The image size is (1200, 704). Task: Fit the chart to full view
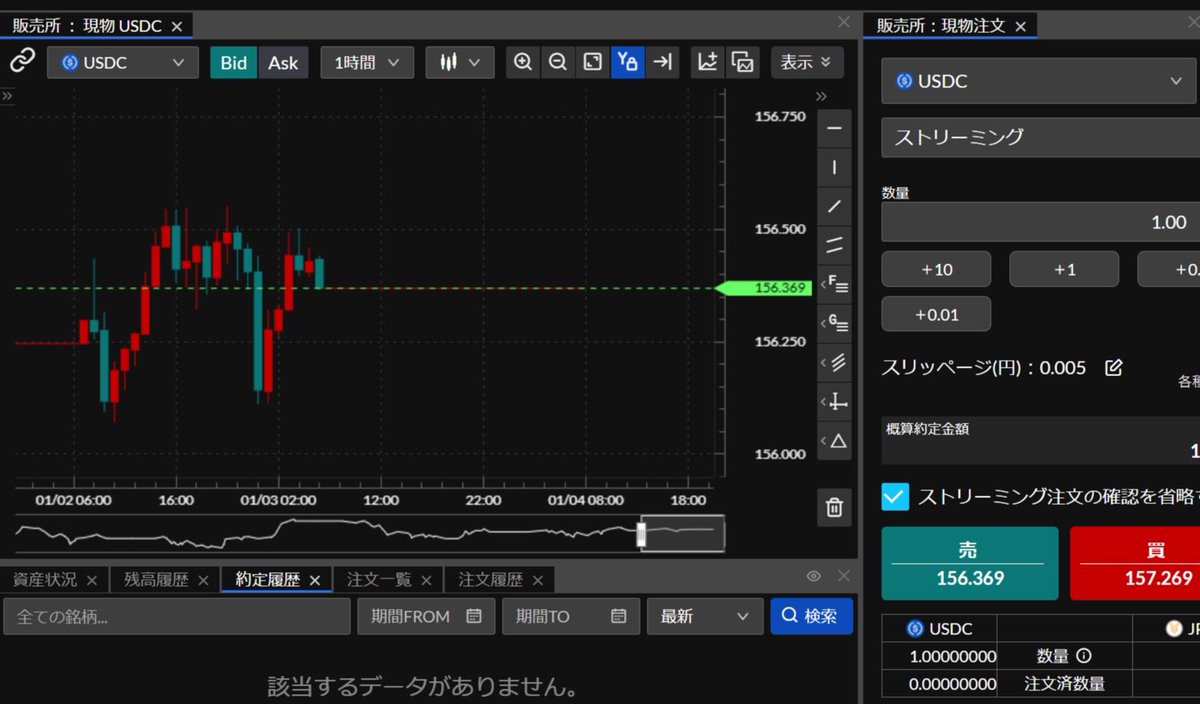[593, 62]
